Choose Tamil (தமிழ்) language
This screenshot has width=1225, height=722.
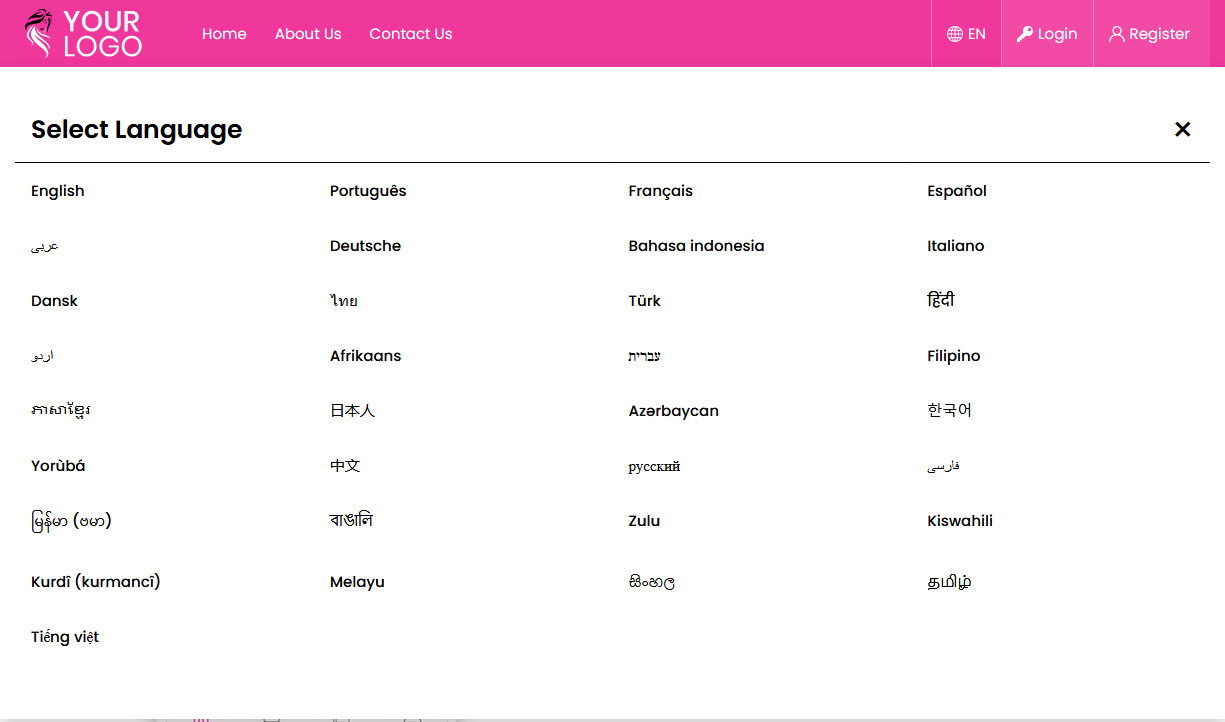click(x=950, y=581)
